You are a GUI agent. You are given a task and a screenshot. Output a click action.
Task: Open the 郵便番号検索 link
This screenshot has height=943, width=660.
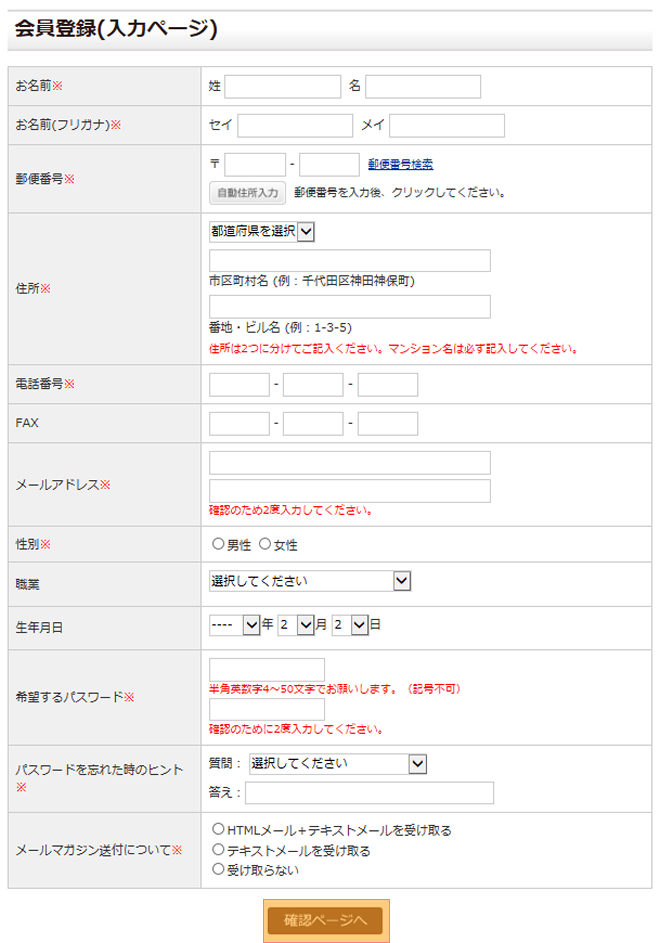click(400, 164)
